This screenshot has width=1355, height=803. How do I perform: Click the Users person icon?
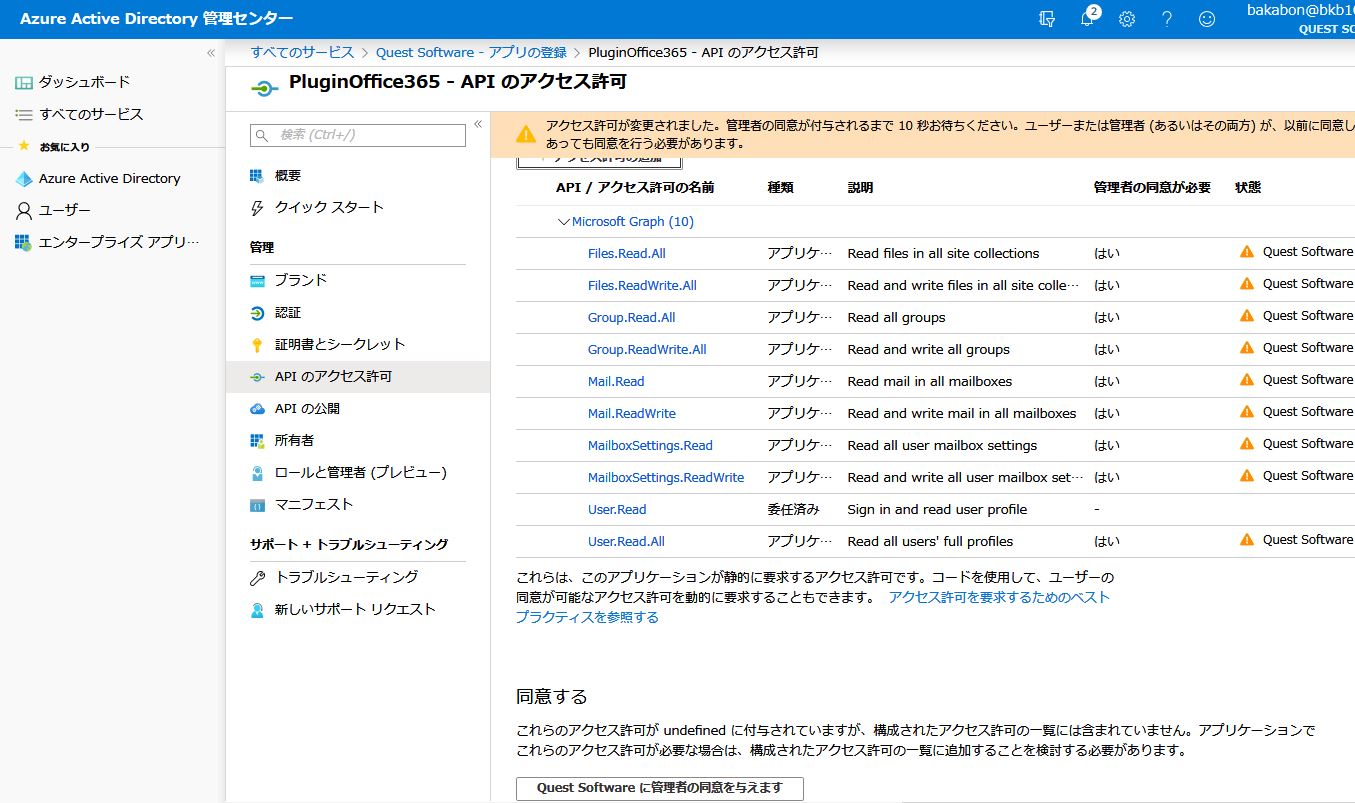24,210
